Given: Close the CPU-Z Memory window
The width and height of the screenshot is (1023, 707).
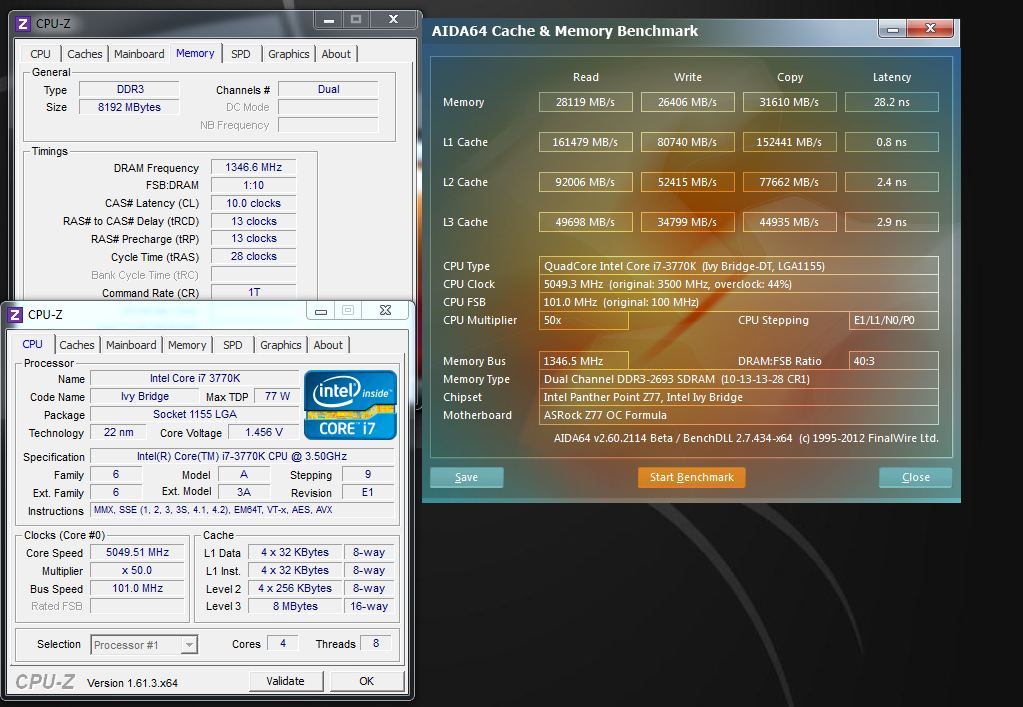Looking at the screenshot, I should (x=393, y=20).
